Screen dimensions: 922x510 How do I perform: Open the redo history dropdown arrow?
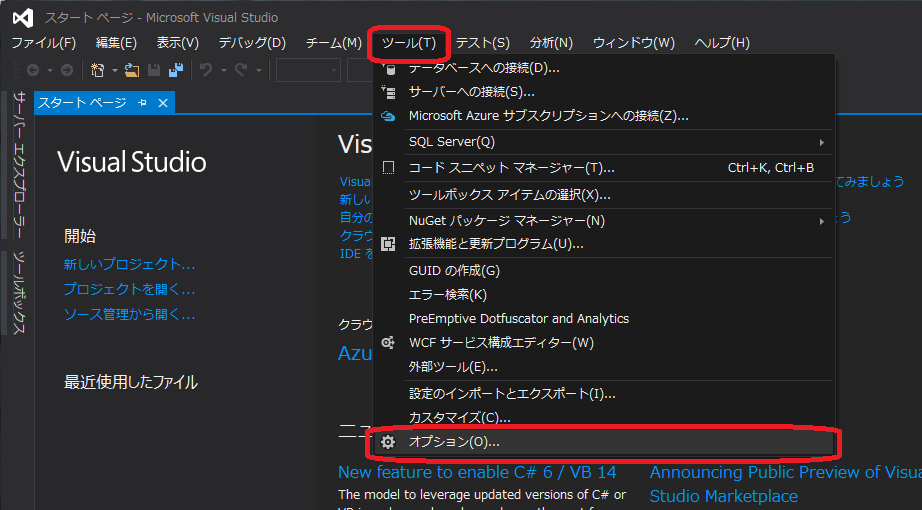(259, 71)
